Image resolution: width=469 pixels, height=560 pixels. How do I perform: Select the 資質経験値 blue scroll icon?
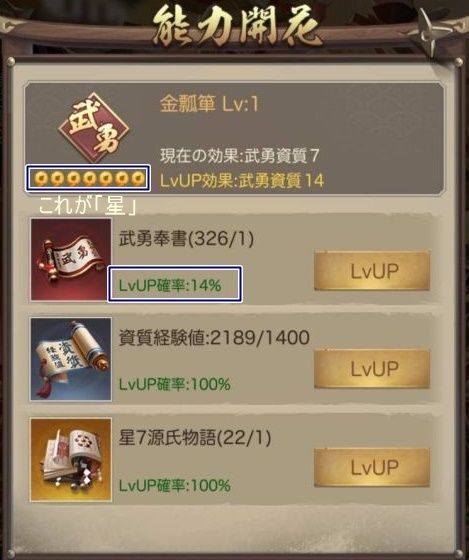[x=71, y=359]
